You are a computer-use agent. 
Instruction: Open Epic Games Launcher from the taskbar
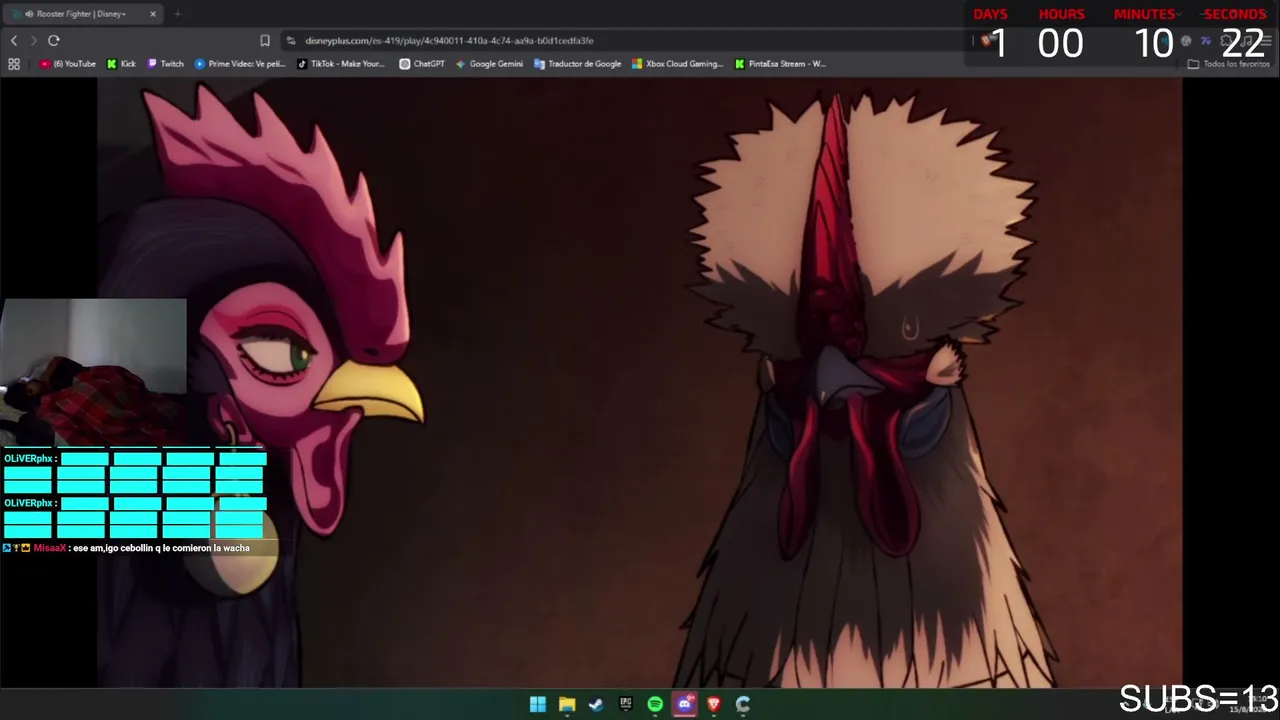tap(626, 704)
